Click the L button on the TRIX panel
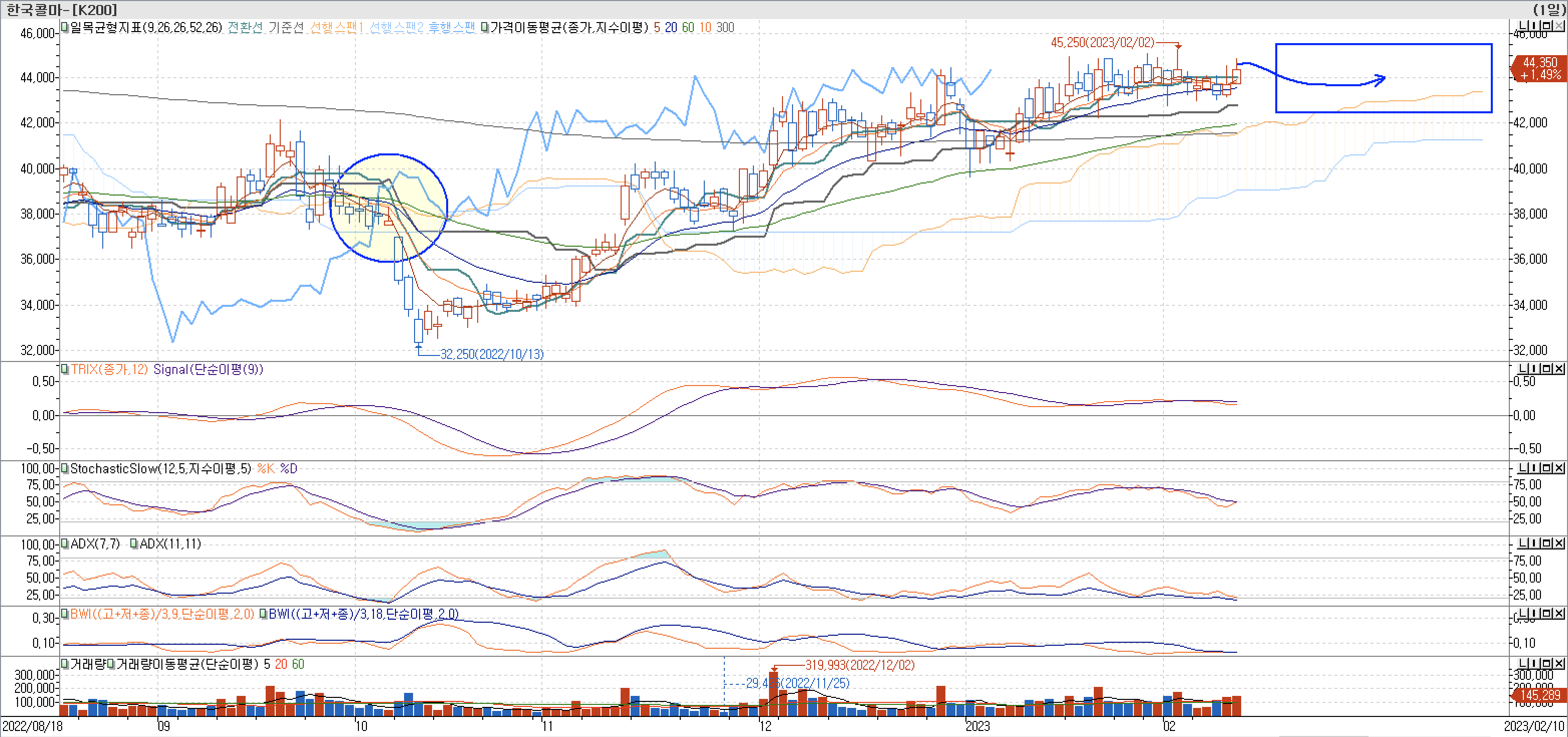Screen dimensions: 1568x737 [1523, 369]
